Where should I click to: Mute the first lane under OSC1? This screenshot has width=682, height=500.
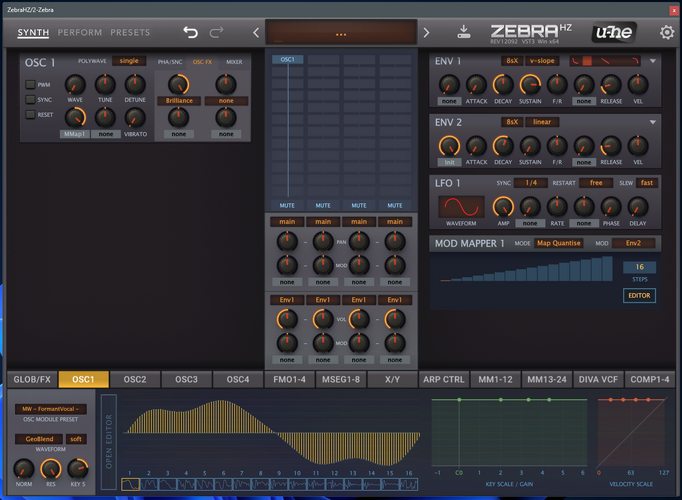pos(287,205)
